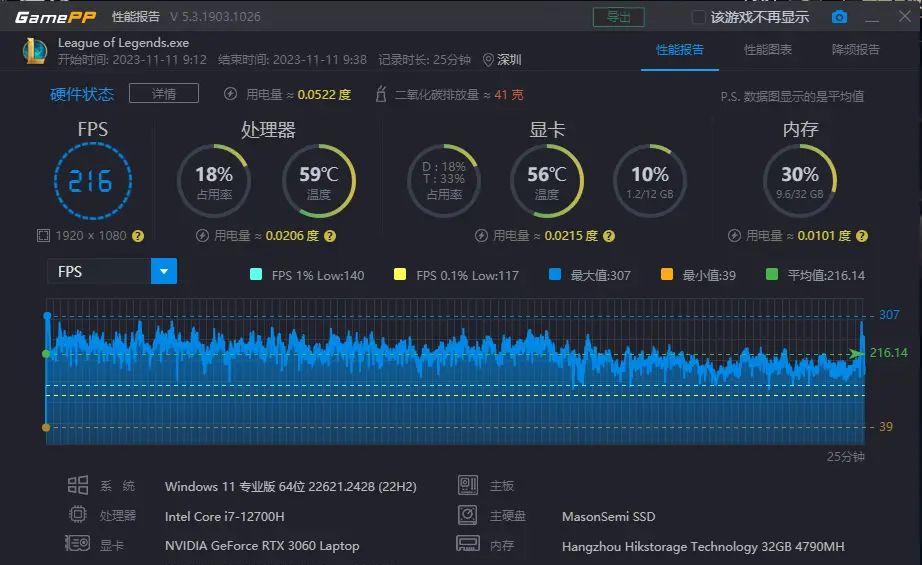The image size is (922, 565).
Task: Click the Hangzhou Hikstorage Technology 32GB text
Action: tap(703, 547)
